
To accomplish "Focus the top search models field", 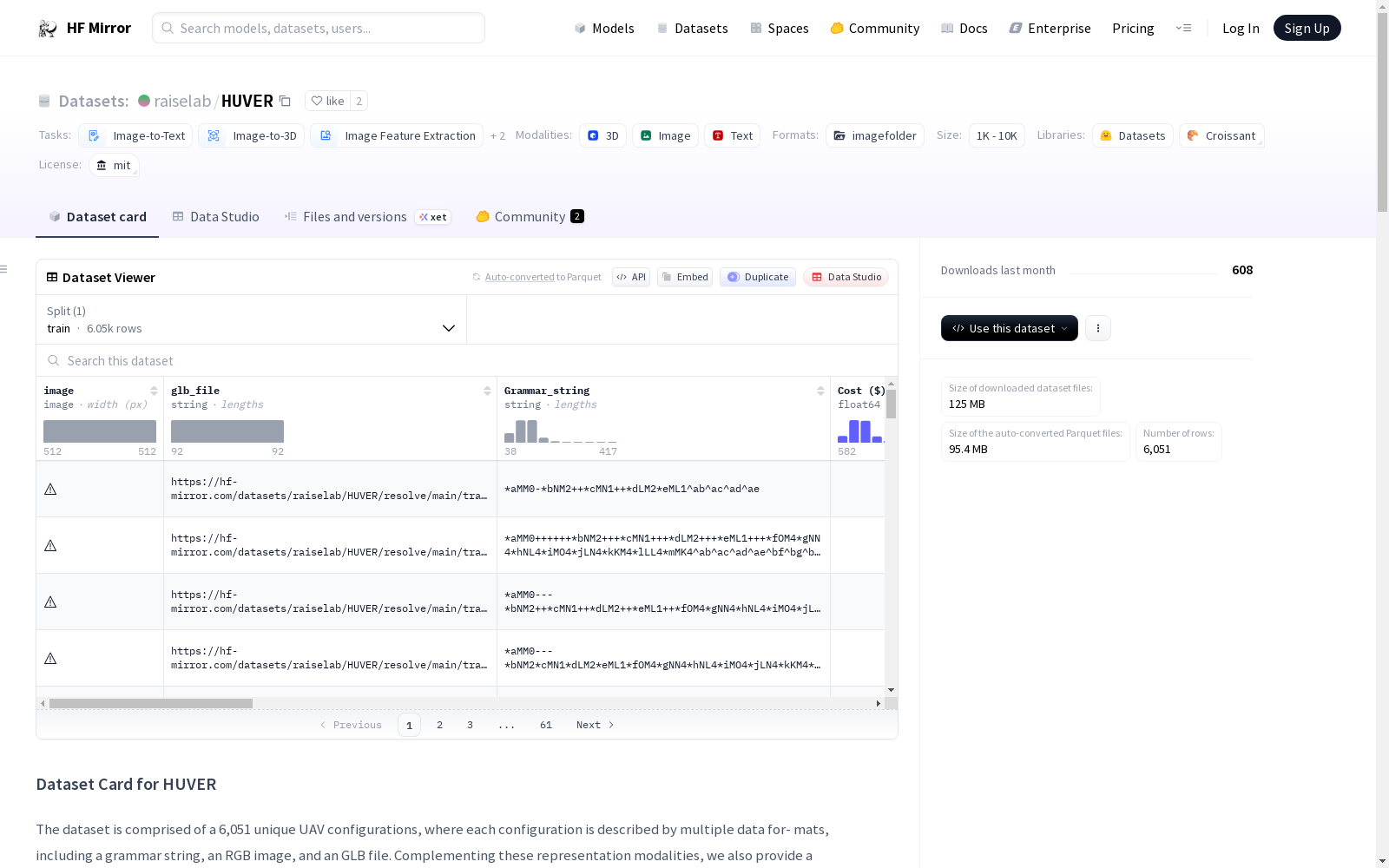I will pyautogui.click(x=319, y=28).
